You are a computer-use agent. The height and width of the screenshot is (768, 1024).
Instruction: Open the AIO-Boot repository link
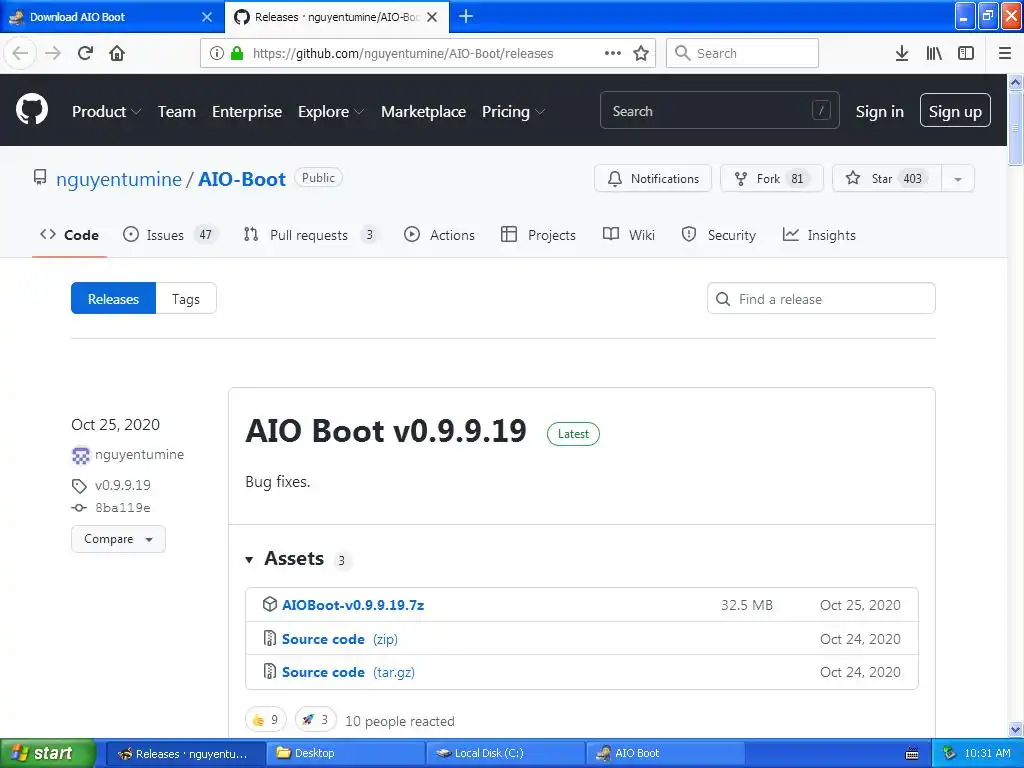click(x=242, y=179)
